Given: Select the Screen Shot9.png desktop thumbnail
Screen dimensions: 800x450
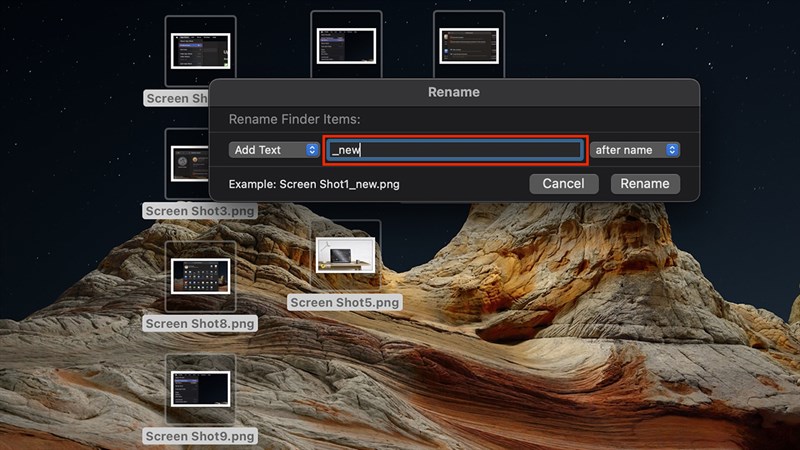Looking at the screenshot, I should (200, 389).
